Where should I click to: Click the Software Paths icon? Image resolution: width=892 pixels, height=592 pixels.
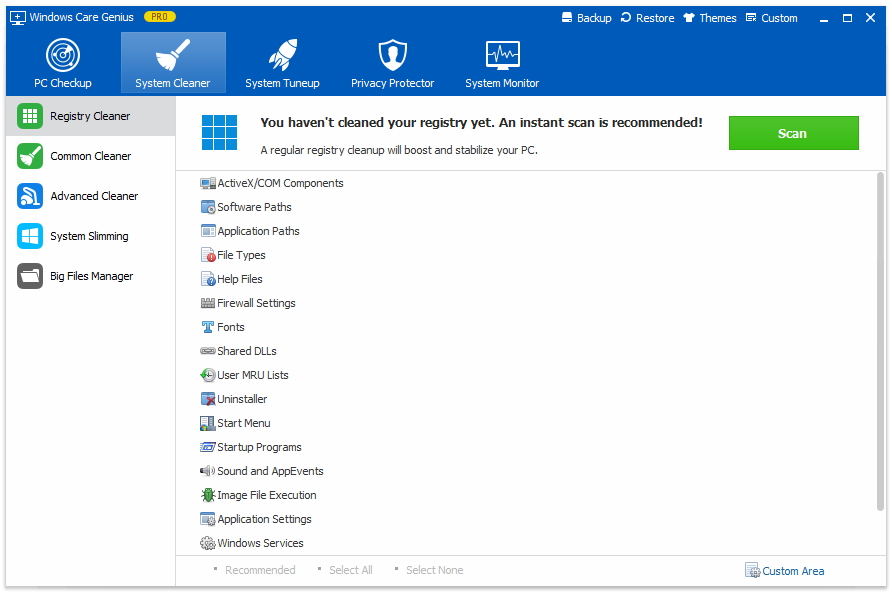point(208,207)
